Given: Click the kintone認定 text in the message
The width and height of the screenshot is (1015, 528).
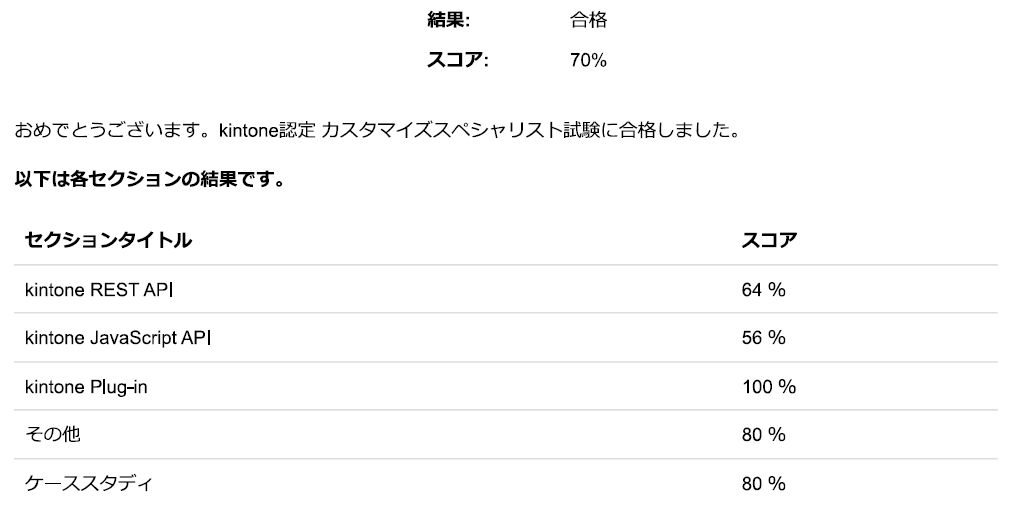Looking at the screenshot, I should click(x=262, y=130).
